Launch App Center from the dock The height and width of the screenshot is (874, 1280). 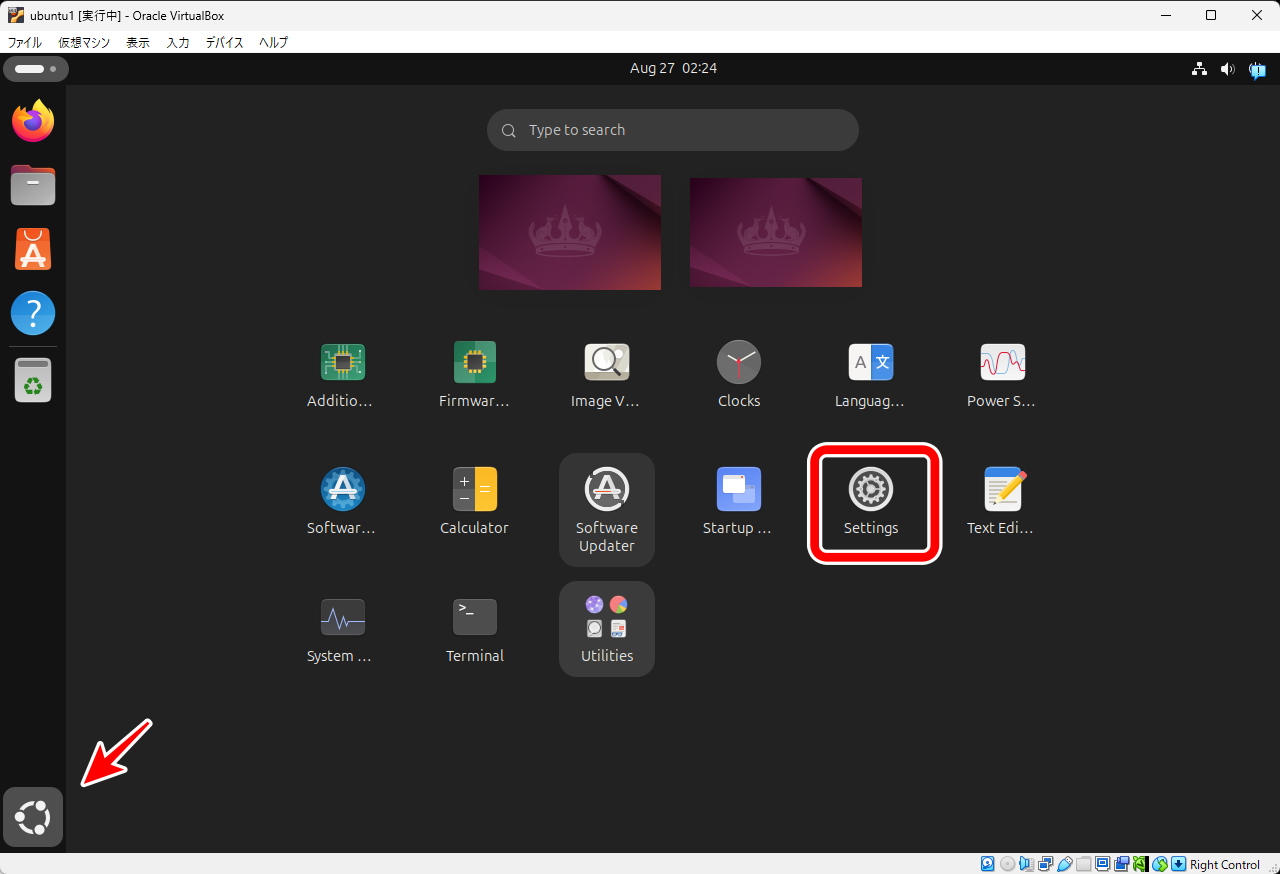coord(33,249)
